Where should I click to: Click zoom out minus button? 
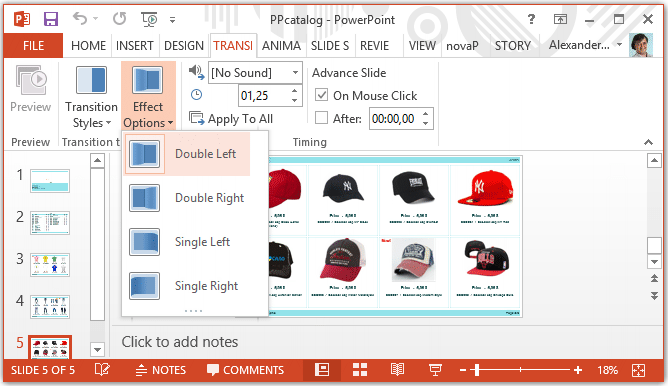coord(463,370)
